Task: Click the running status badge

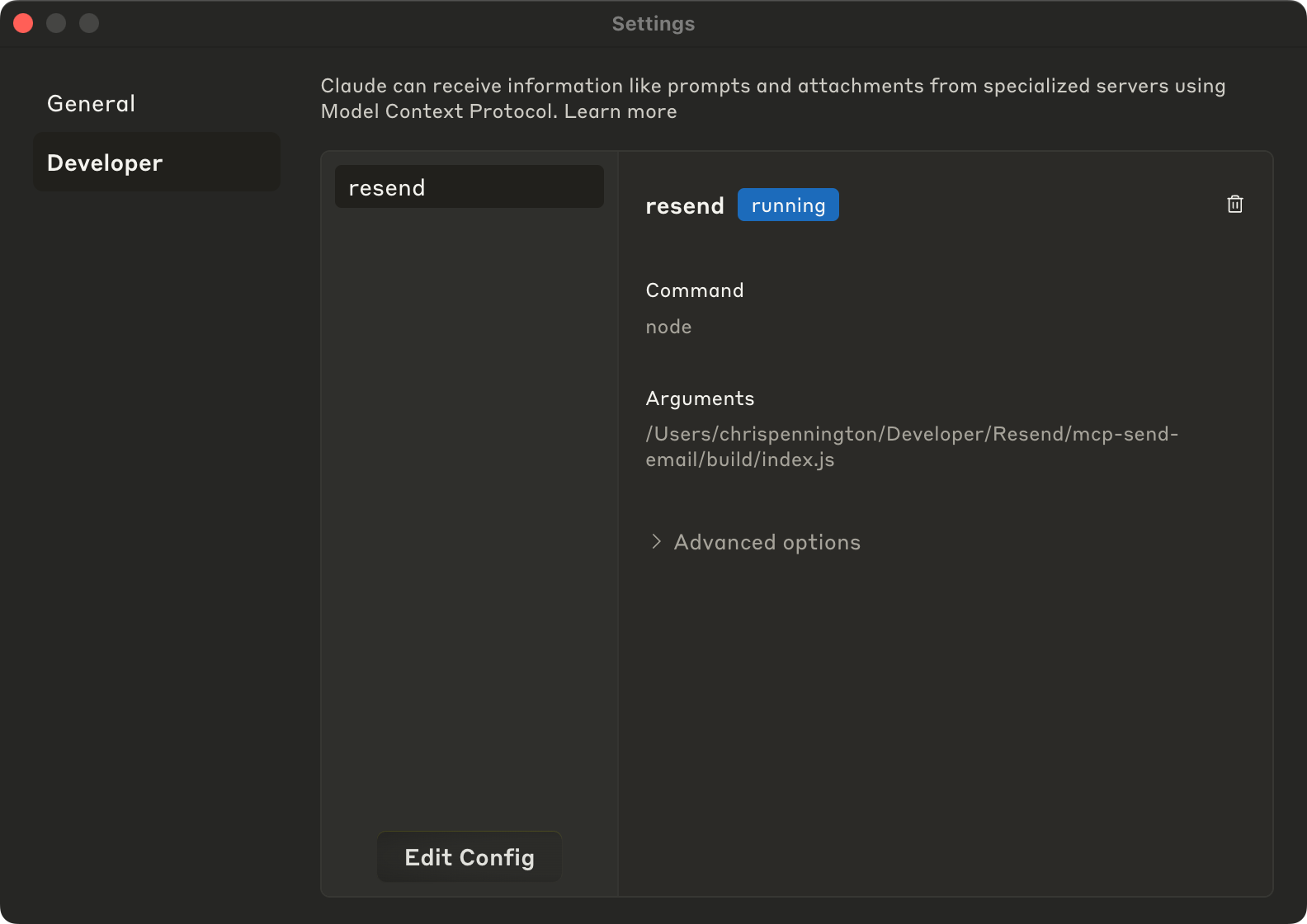Action: tap(788, 205)
